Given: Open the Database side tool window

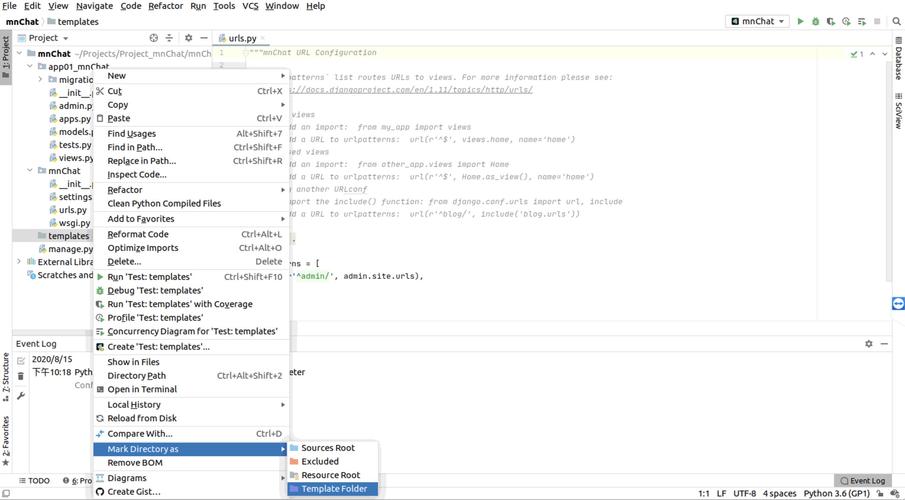Looking at the screenshot, I should click(899, 58).
